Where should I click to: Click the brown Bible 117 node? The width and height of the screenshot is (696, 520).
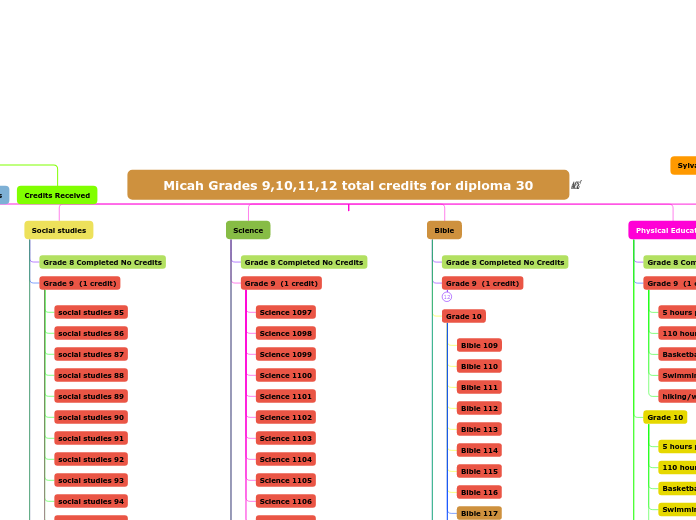point(479,513)
